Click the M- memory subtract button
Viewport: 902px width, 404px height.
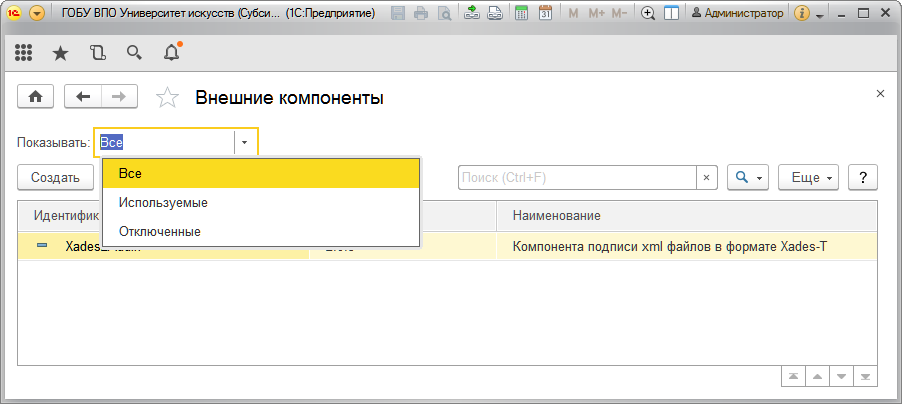coord(620,13)
